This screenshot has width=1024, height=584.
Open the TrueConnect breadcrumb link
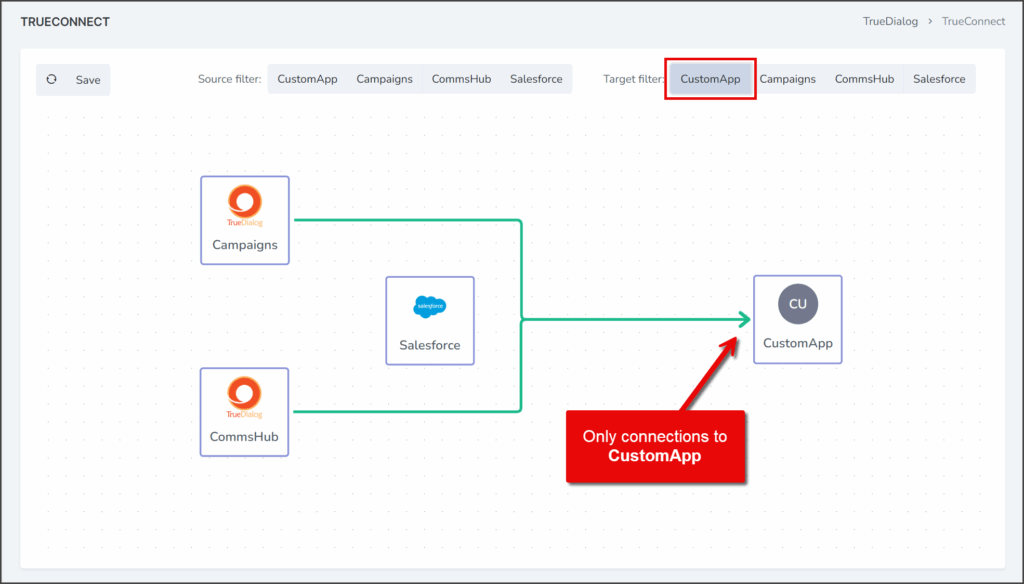973,22
